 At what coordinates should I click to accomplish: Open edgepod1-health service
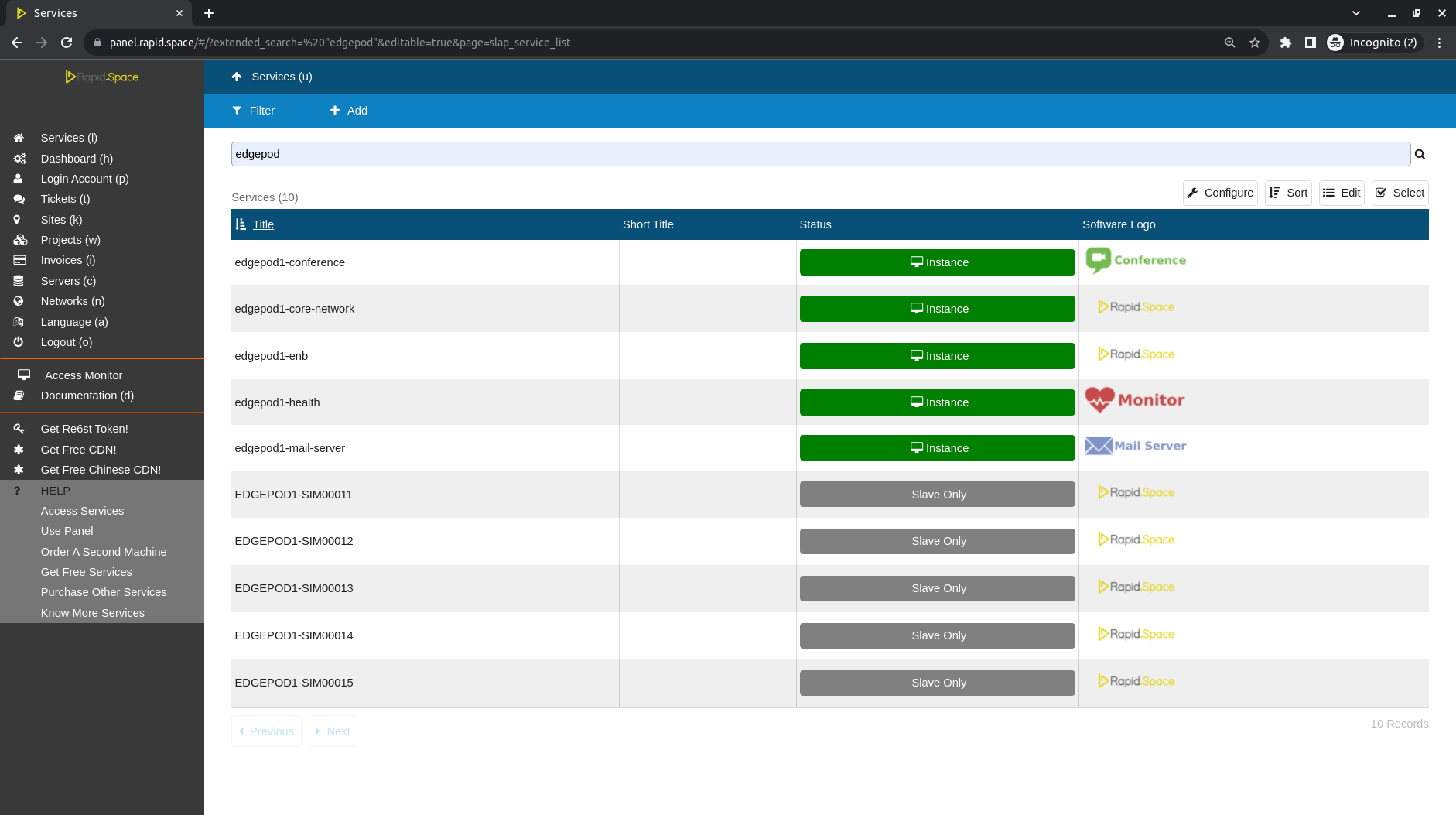click(277, 402)
